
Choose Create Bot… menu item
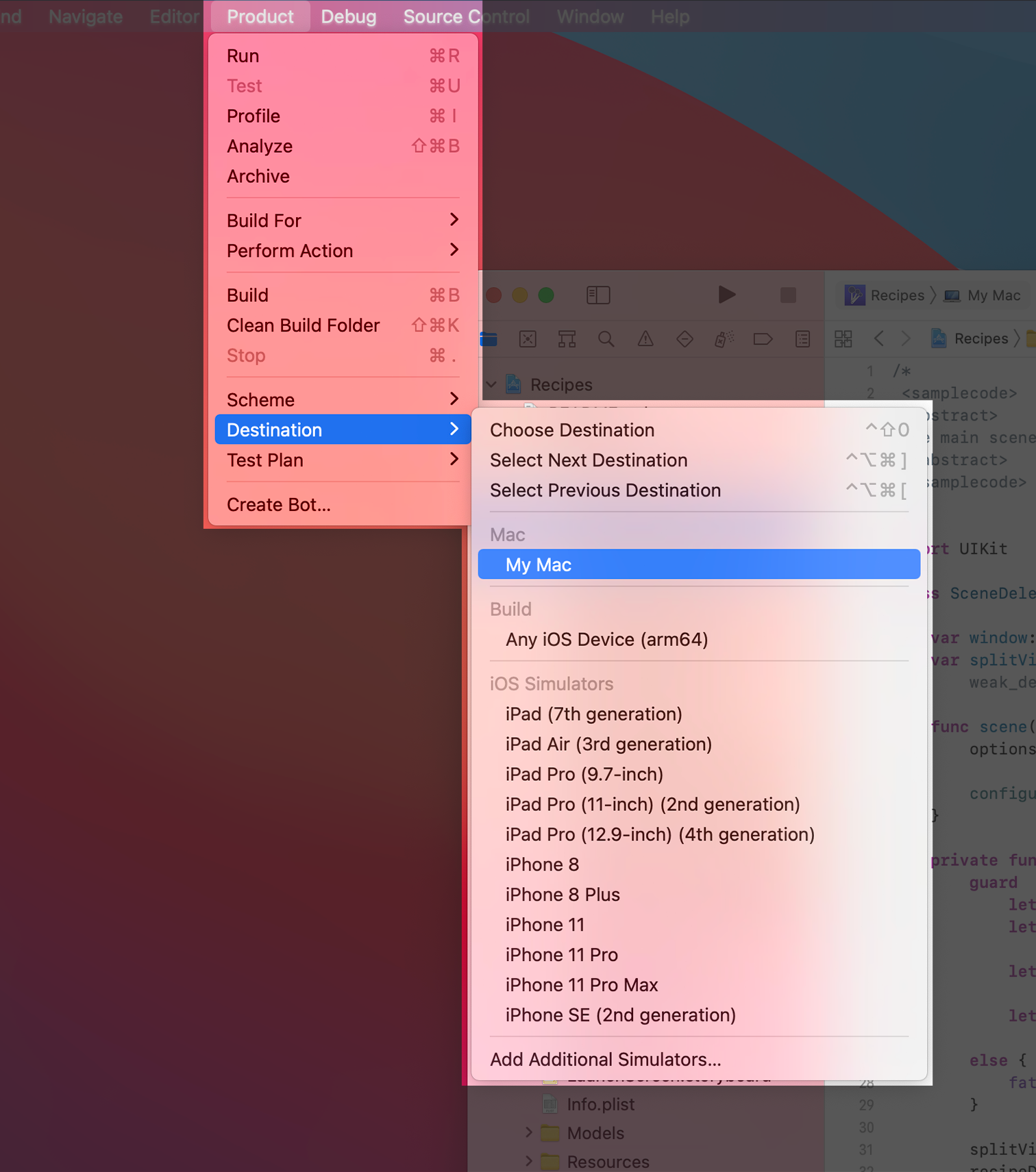[343, 505]
